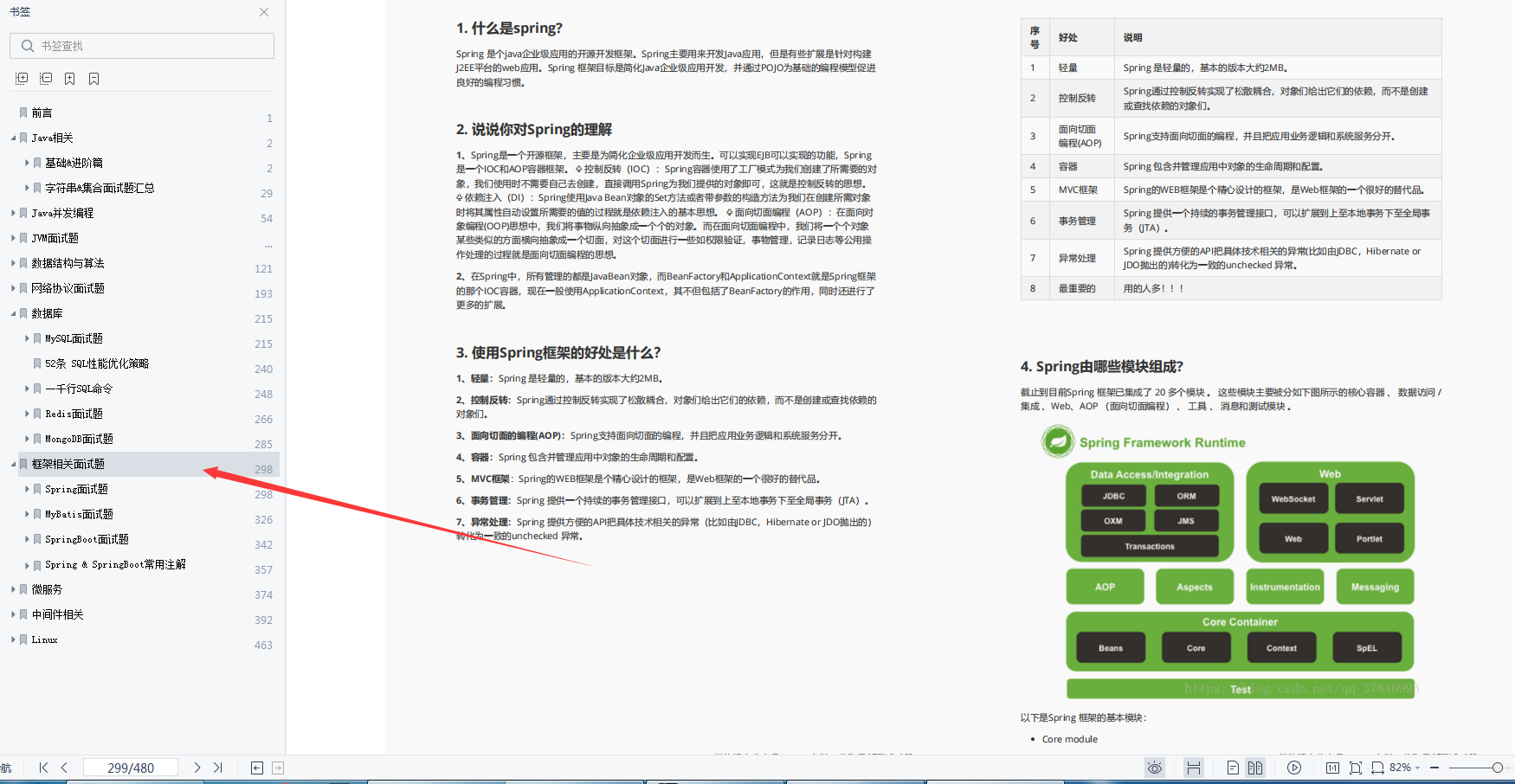Click the bookmark icon beside Java并发编程
The image size is (1515, 784).
(x=23, y=213)
